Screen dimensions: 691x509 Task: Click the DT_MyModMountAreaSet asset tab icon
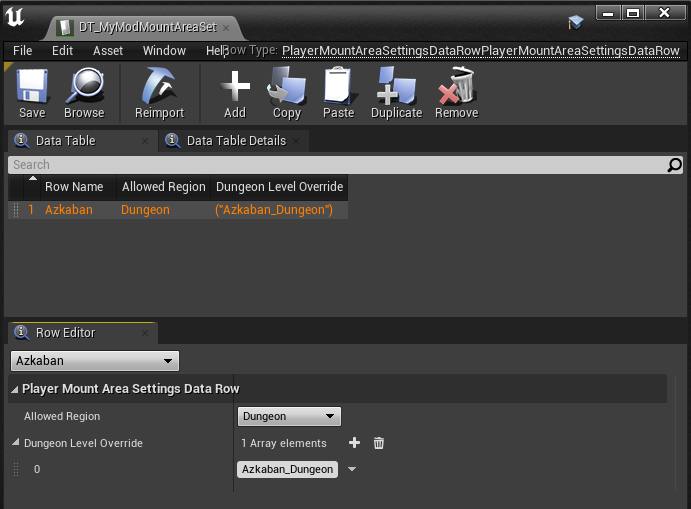(65, 27)
